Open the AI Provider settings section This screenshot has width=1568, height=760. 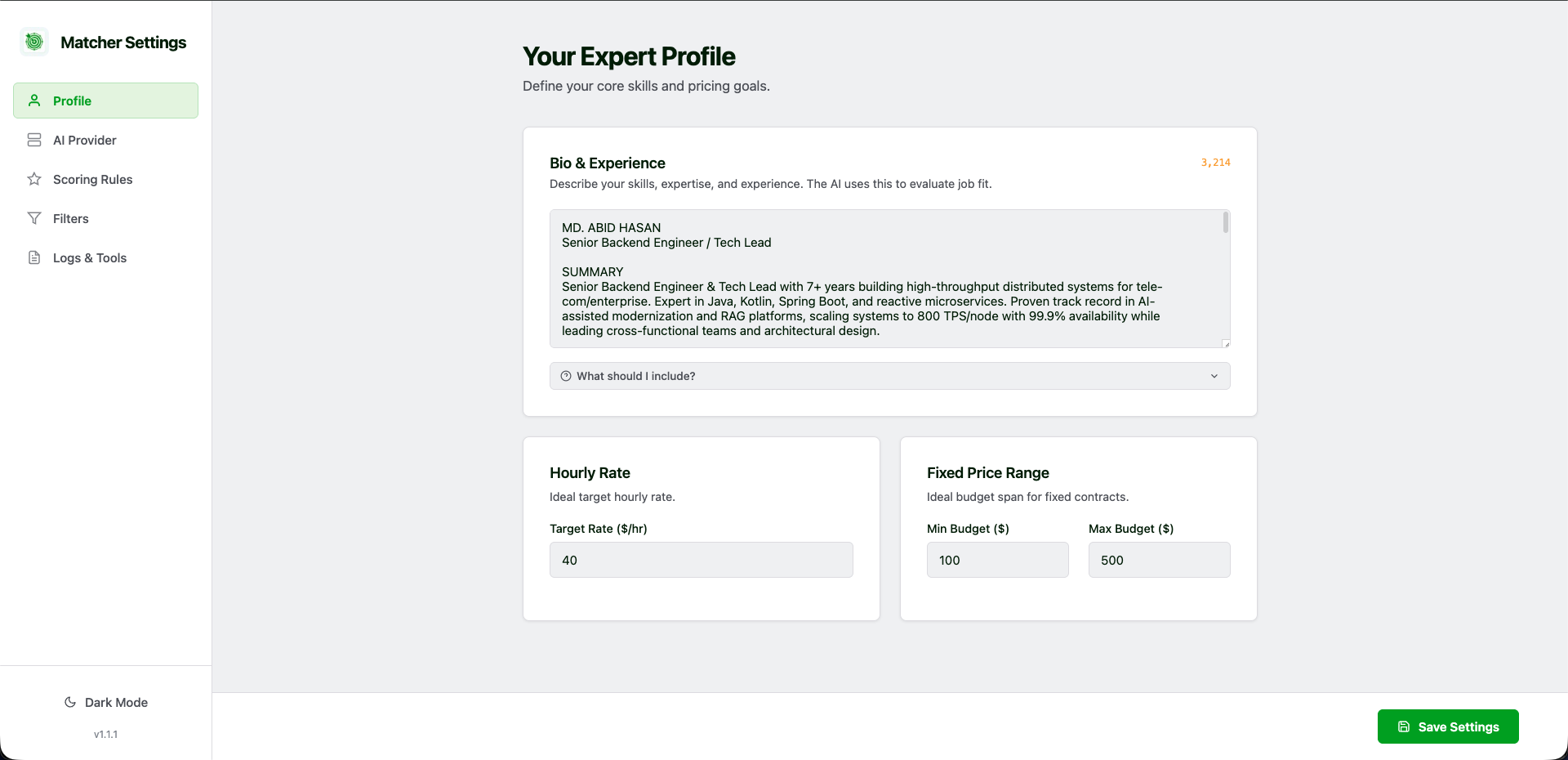click(84, 140)
